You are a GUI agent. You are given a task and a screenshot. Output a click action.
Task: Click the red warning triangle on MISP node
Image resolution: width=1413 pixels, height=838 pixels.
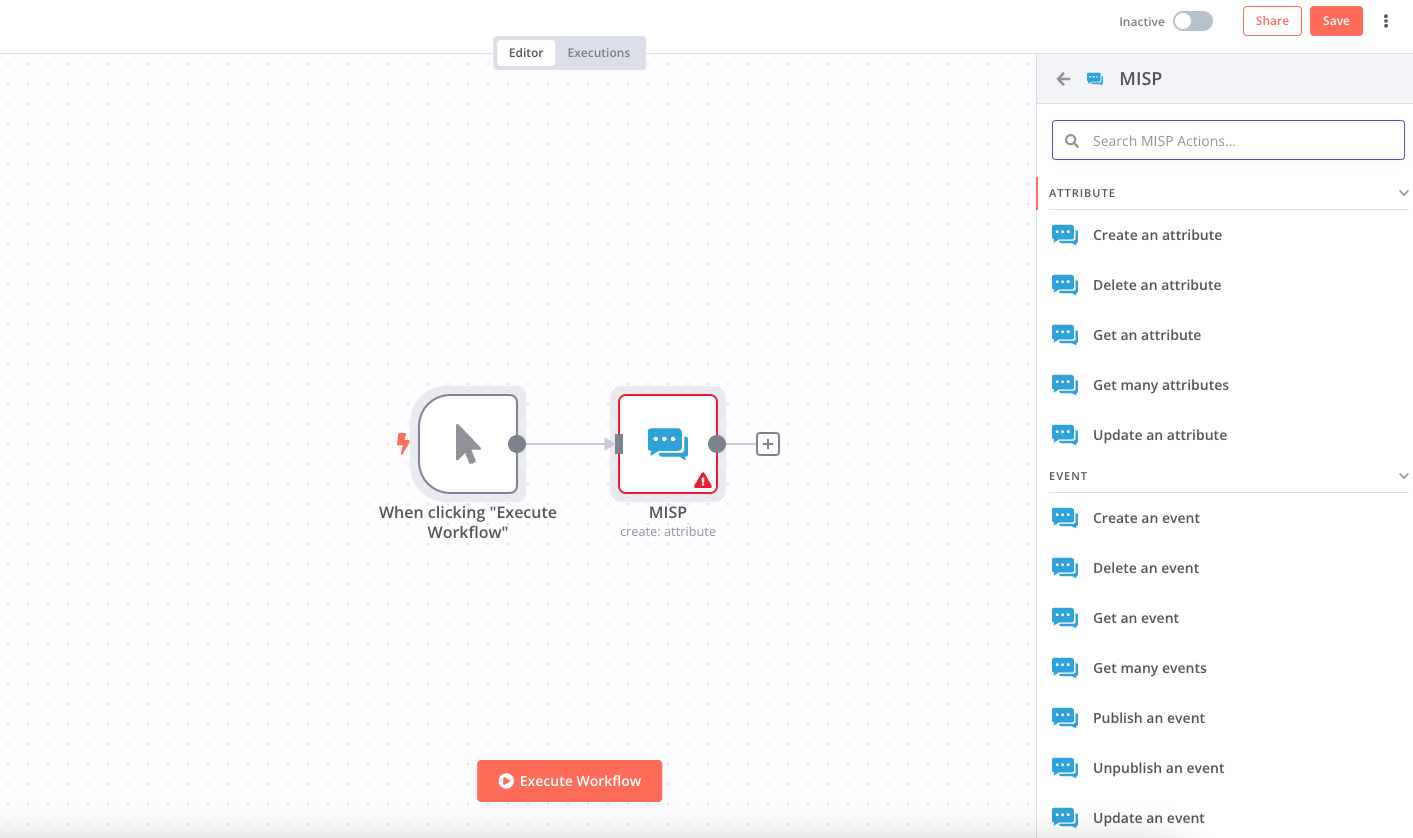702,480
